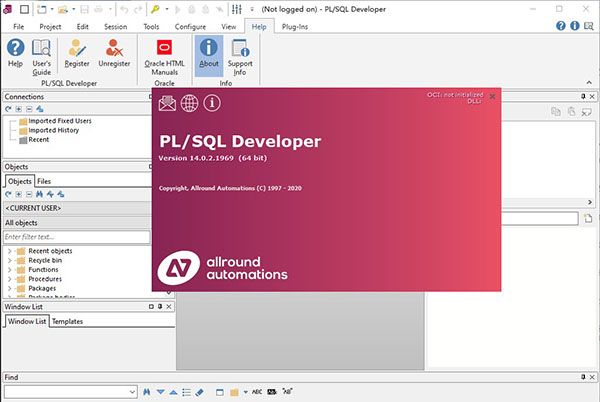Expand the Recent objects tree node
The image size is (600, 402).
(9, 250)
